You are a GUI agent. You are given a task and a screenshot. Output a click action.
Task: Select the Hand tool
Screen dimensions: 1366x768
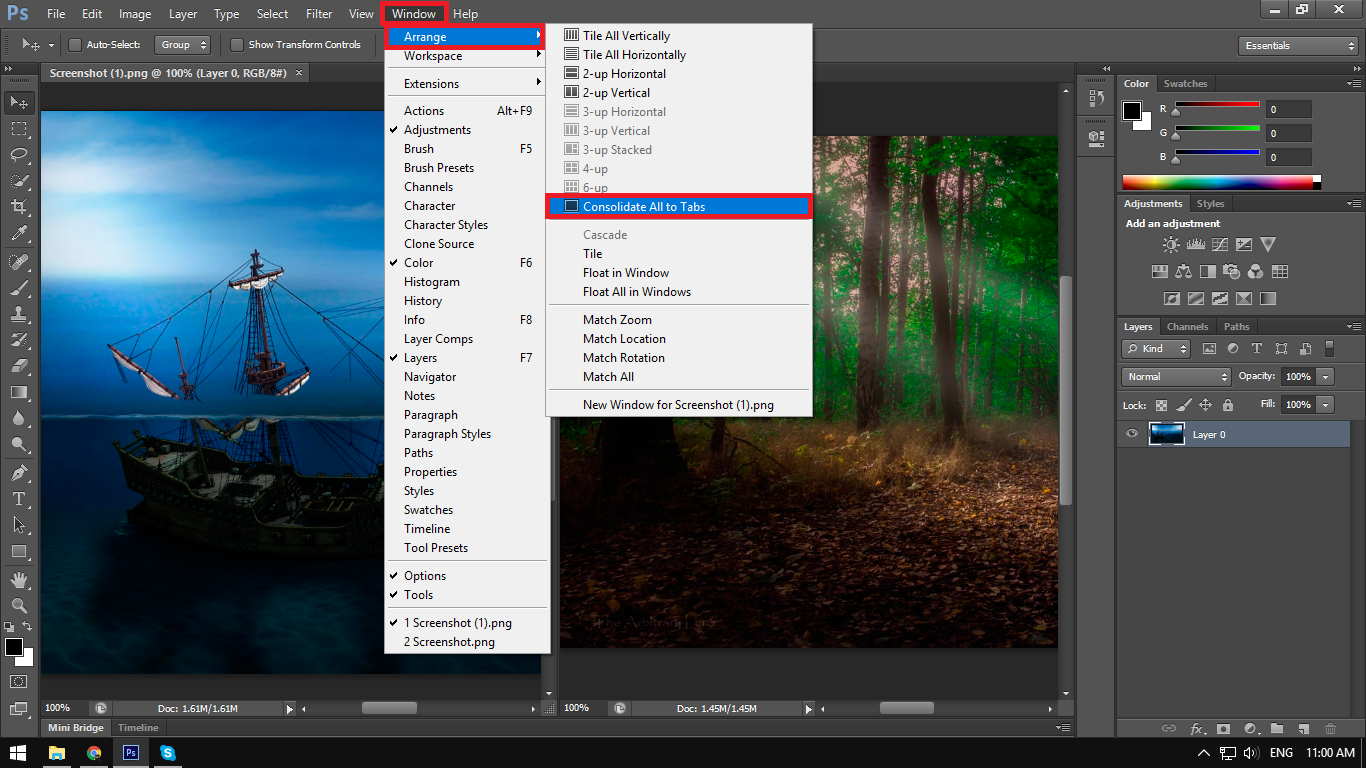click(19, 580)
